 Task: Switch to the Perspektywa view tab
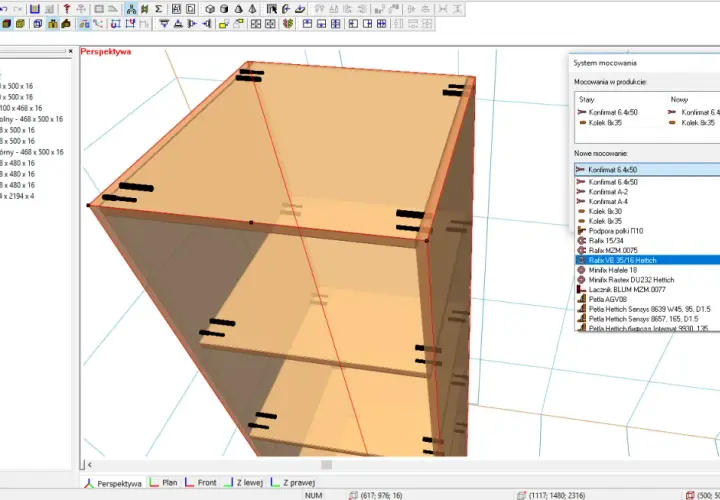coord(113,483)
